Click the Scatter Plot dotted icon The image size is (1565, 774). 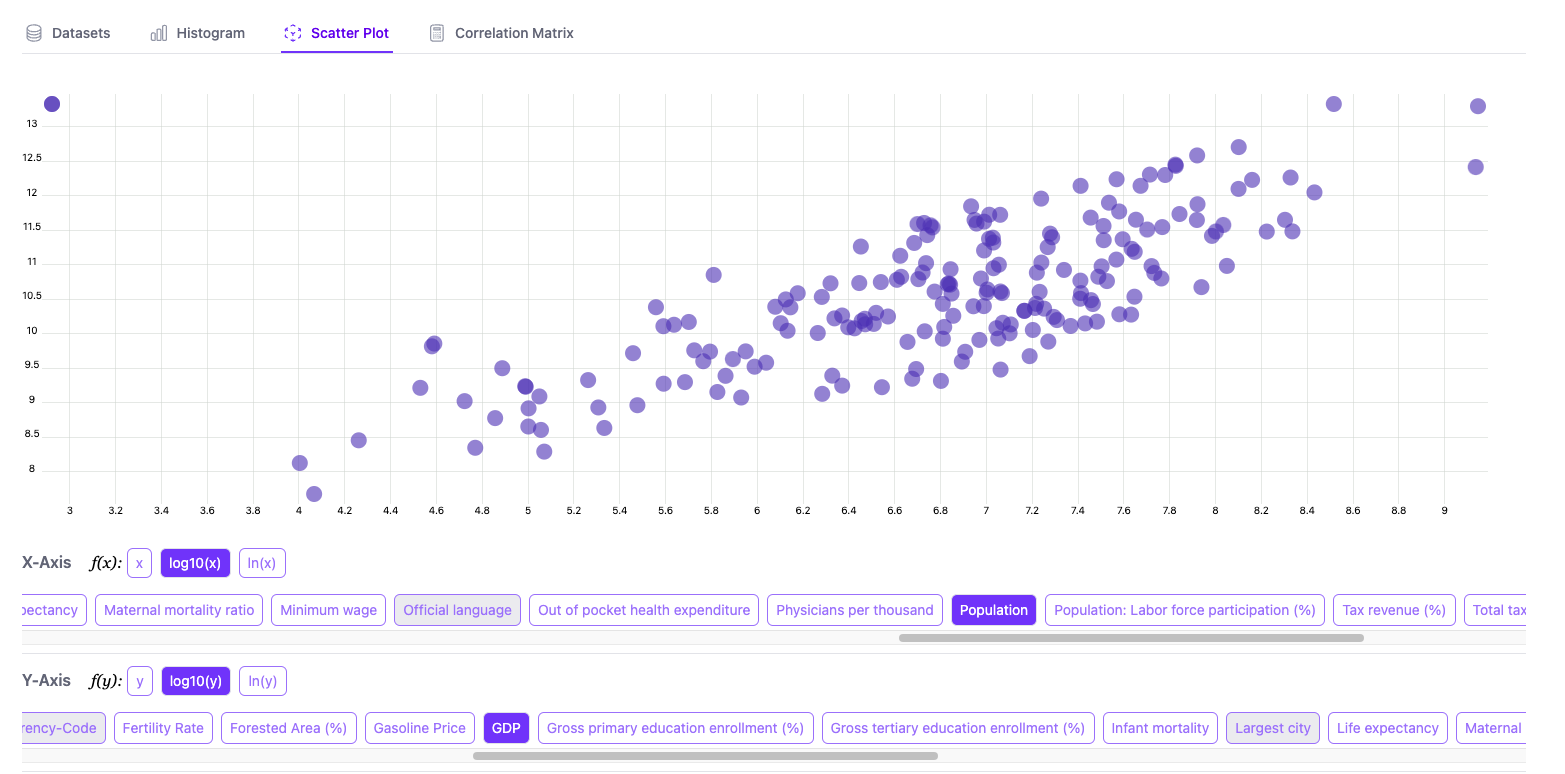pyautogui.click(x=293, y=33)
